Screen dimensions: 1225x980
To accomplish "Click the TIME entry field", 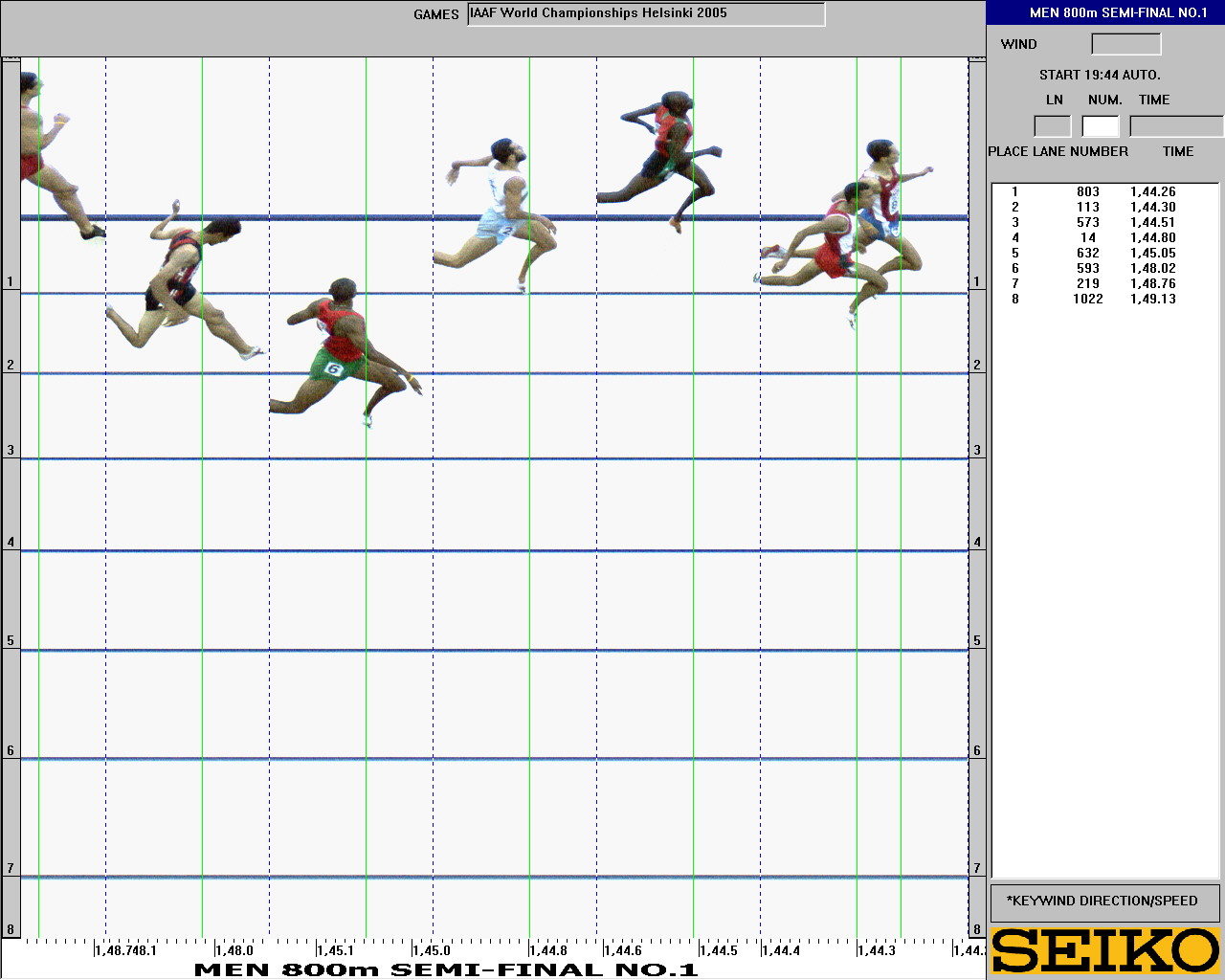I will (1175, 126).
